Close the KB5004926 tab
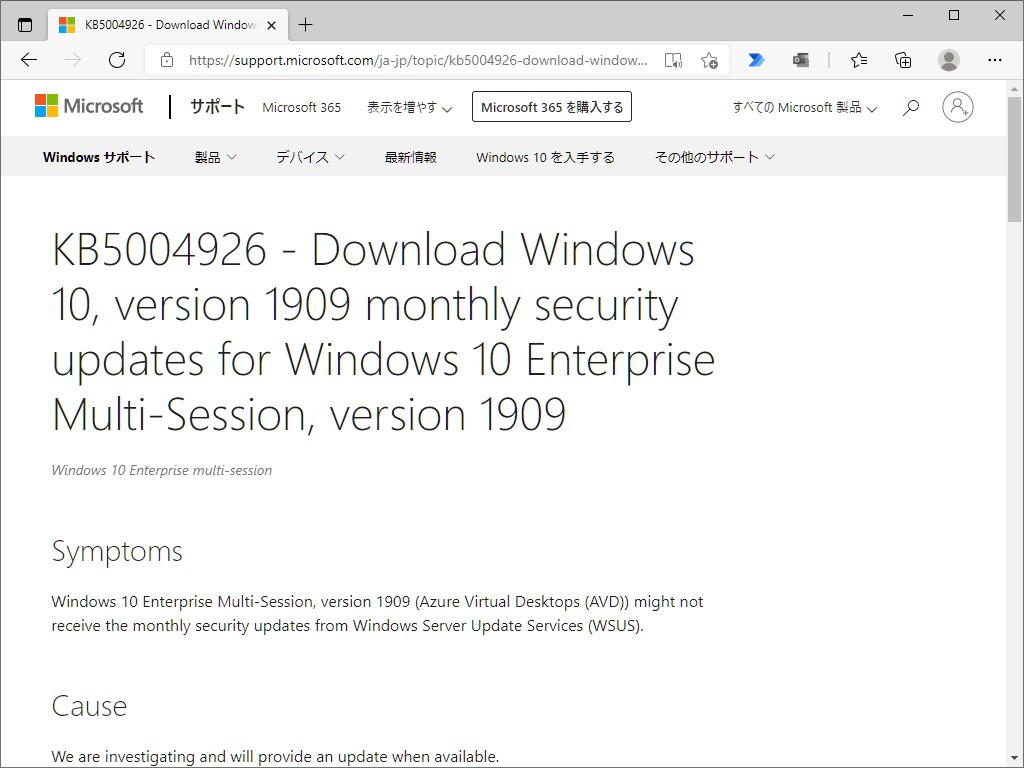 coord(272,25)
